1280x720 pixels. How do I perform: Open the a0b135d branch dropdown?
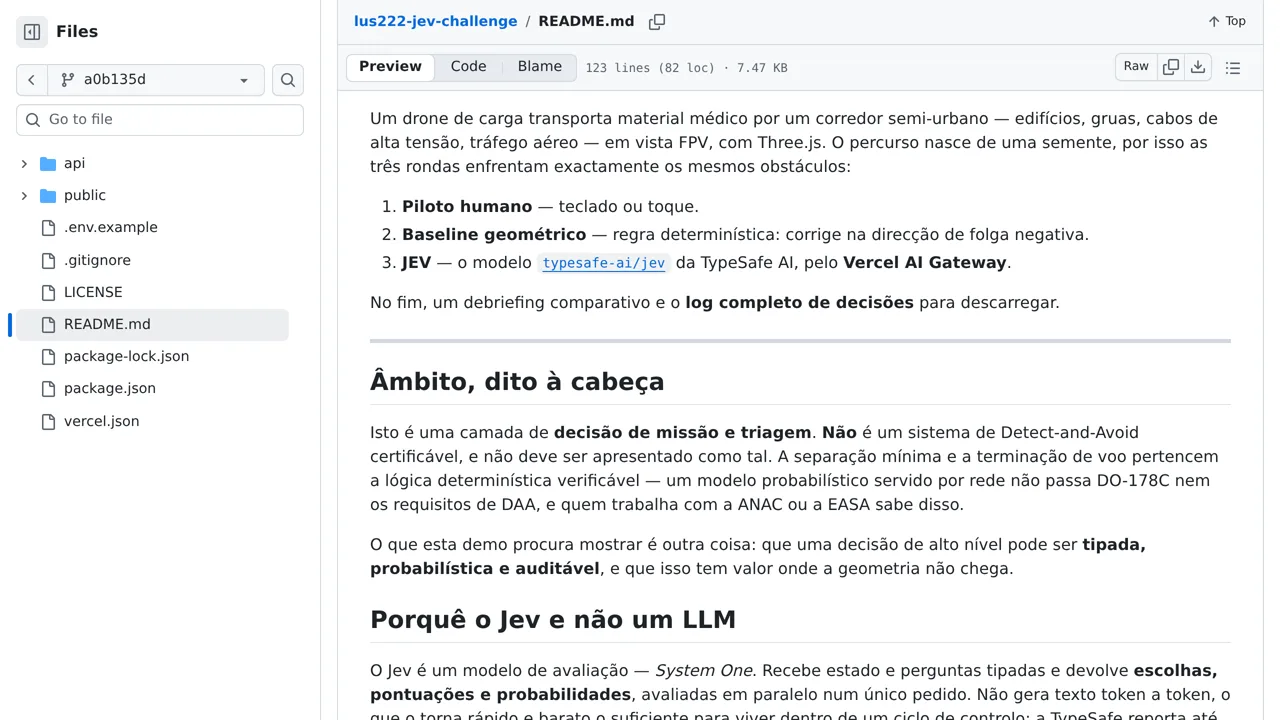pos(156,80)
